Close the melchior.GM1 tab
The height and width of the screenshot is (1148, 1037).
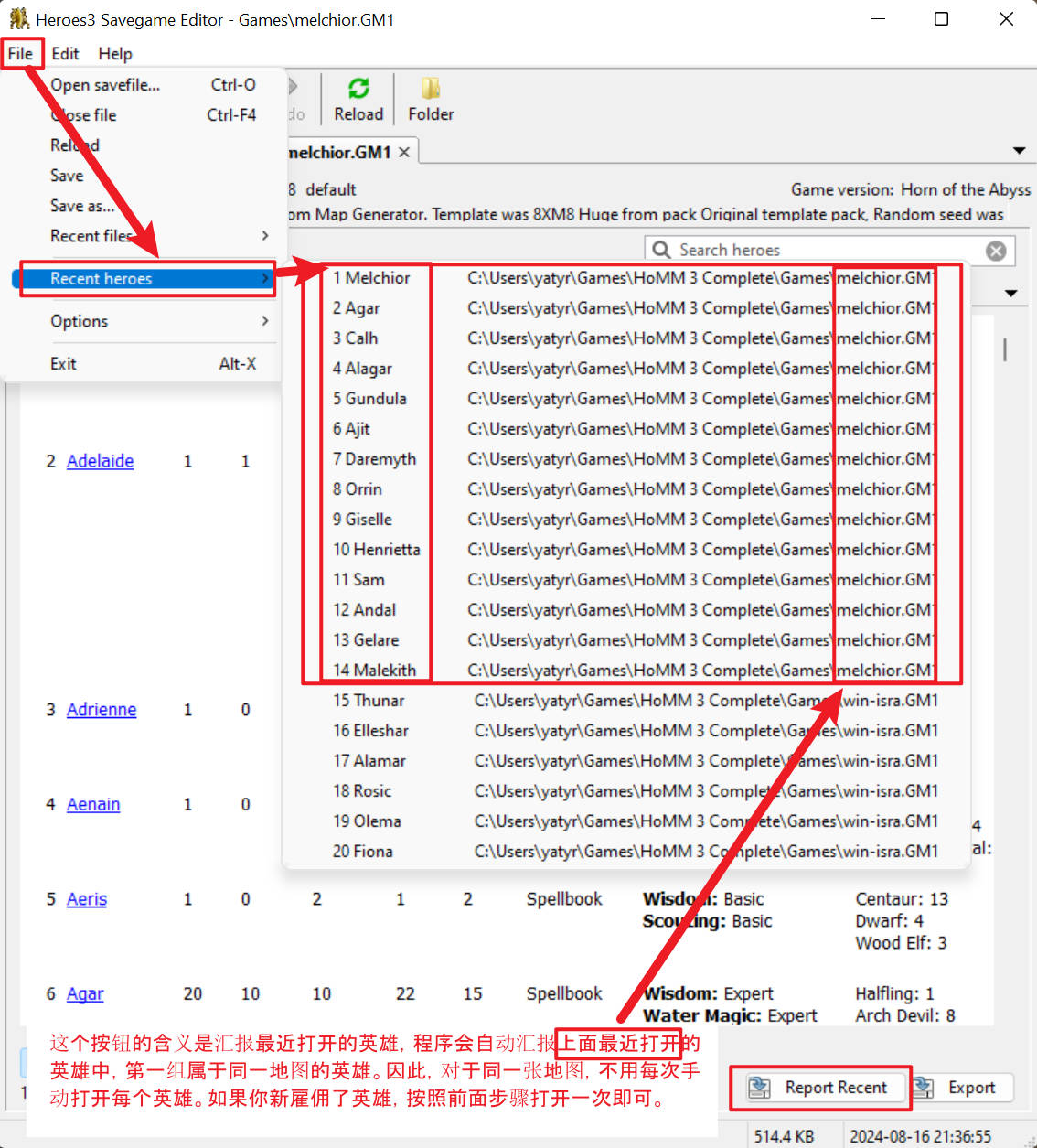[403, 152]
